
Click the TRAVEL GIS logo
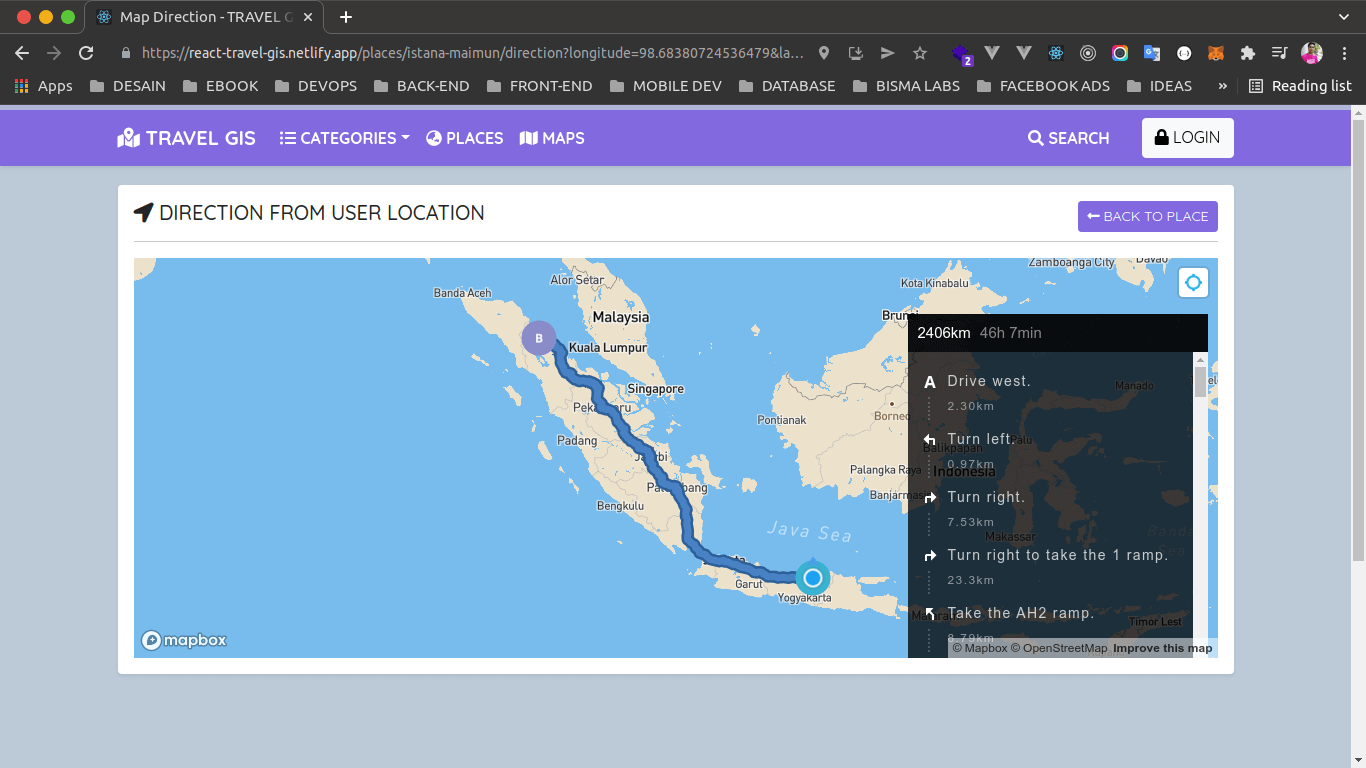[x=186, y=138]
